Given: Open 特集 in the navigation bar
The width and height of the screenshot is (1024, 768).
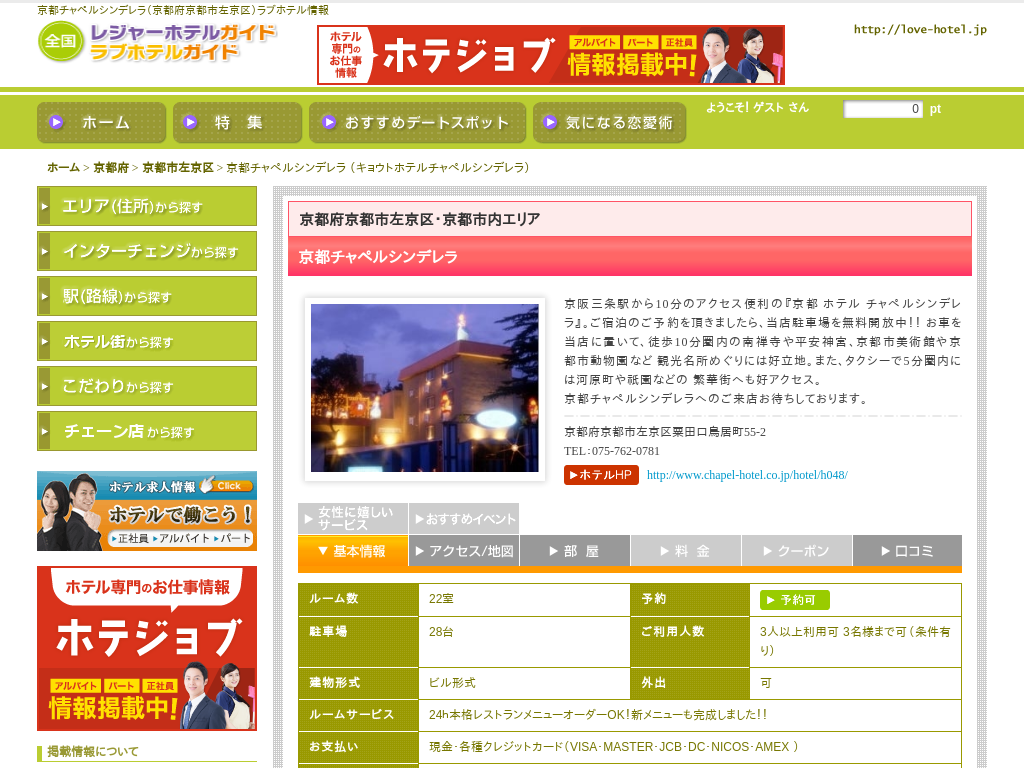Looking at the screenshot, I should [x=237, y=122].
